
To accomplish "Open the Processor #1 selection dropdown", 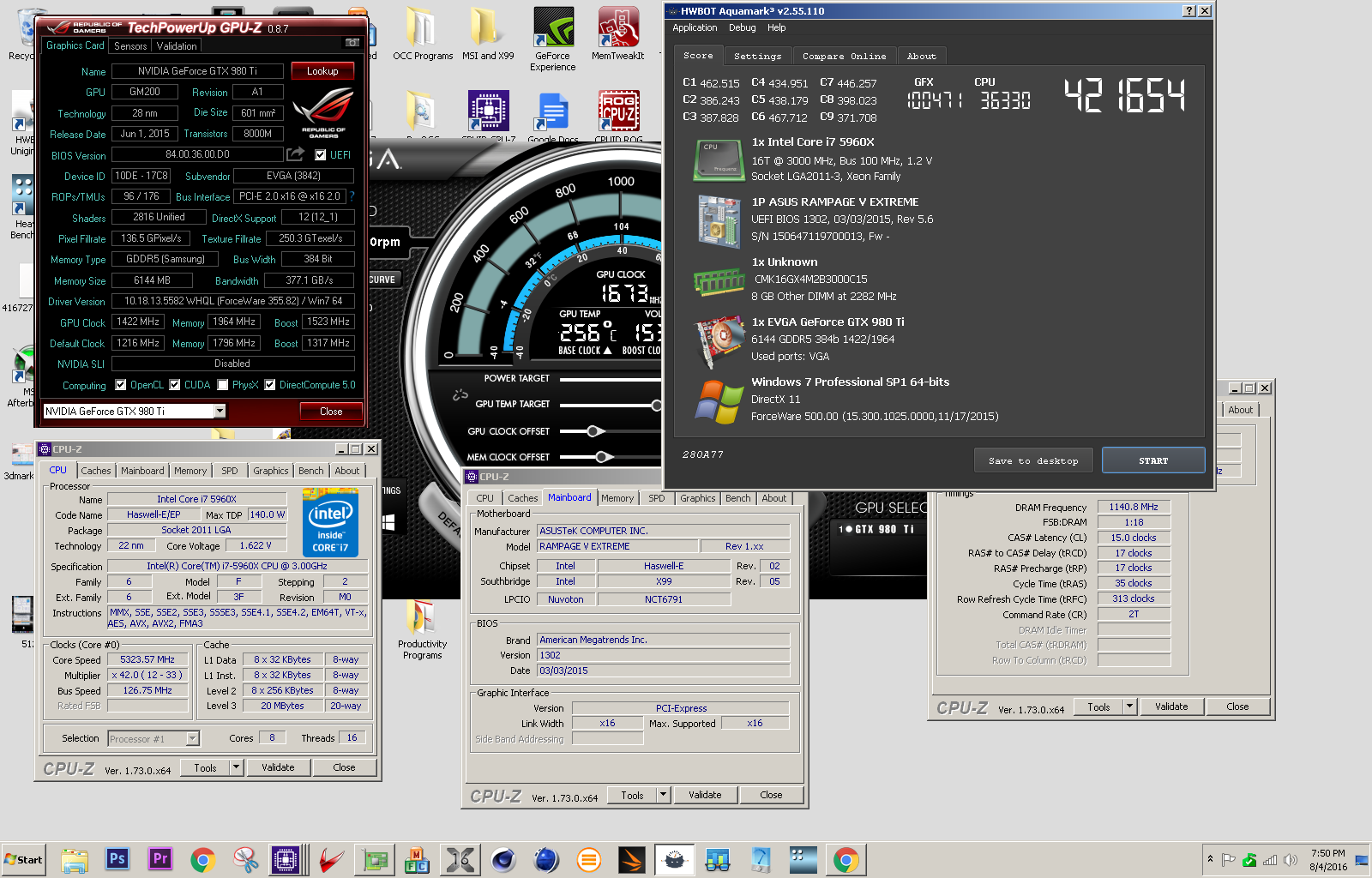I will (153, 738).
